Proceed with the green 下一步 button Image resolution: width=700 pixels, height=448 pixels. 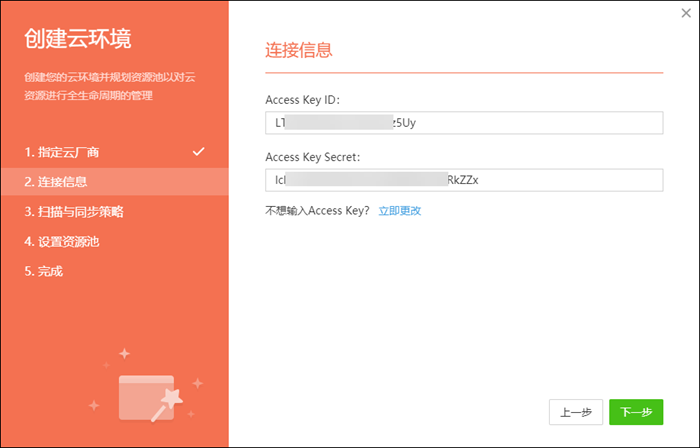[636, 412]
